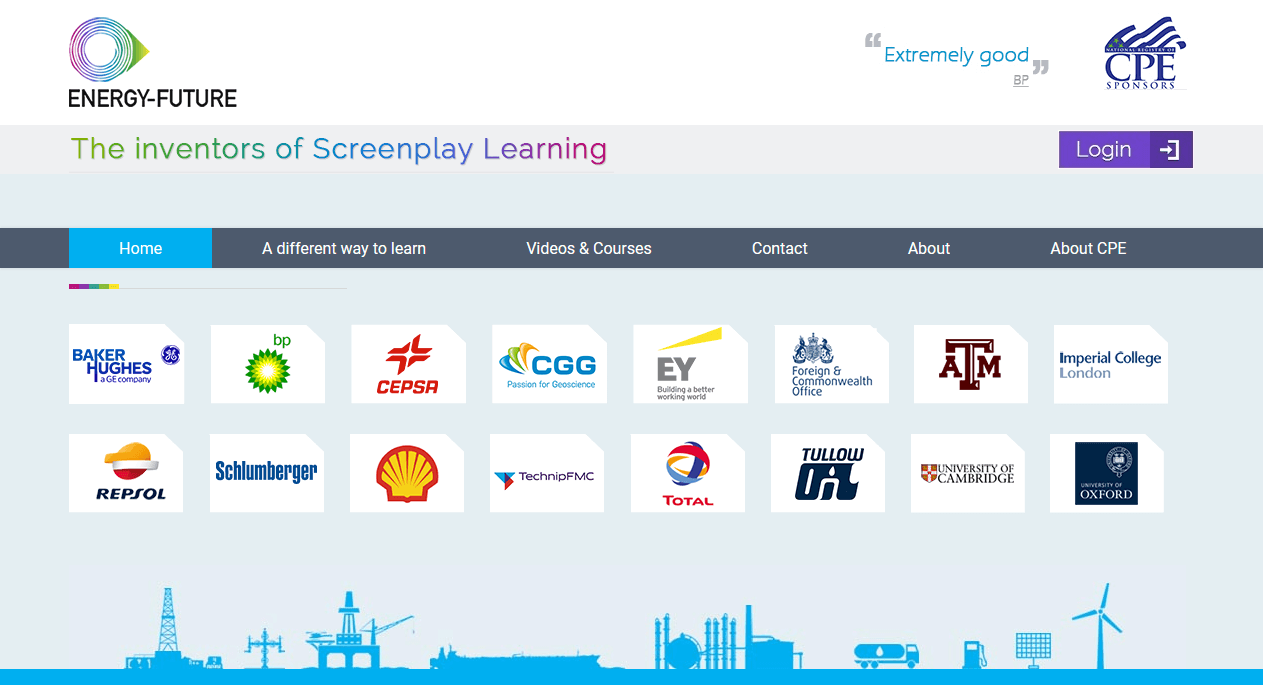Screen dimensions: 1263x685
Task: Open A different way to learn menu
Action: point(344,248)
